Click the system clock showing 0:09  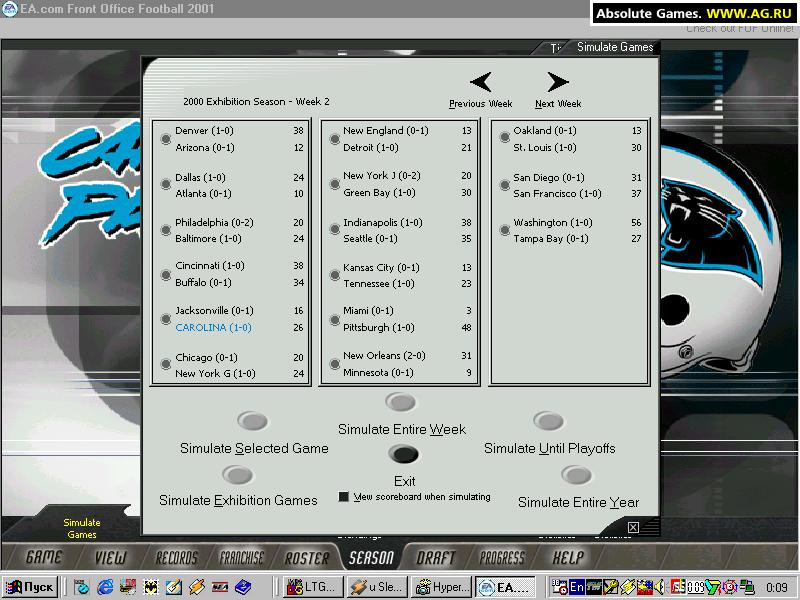777,588
